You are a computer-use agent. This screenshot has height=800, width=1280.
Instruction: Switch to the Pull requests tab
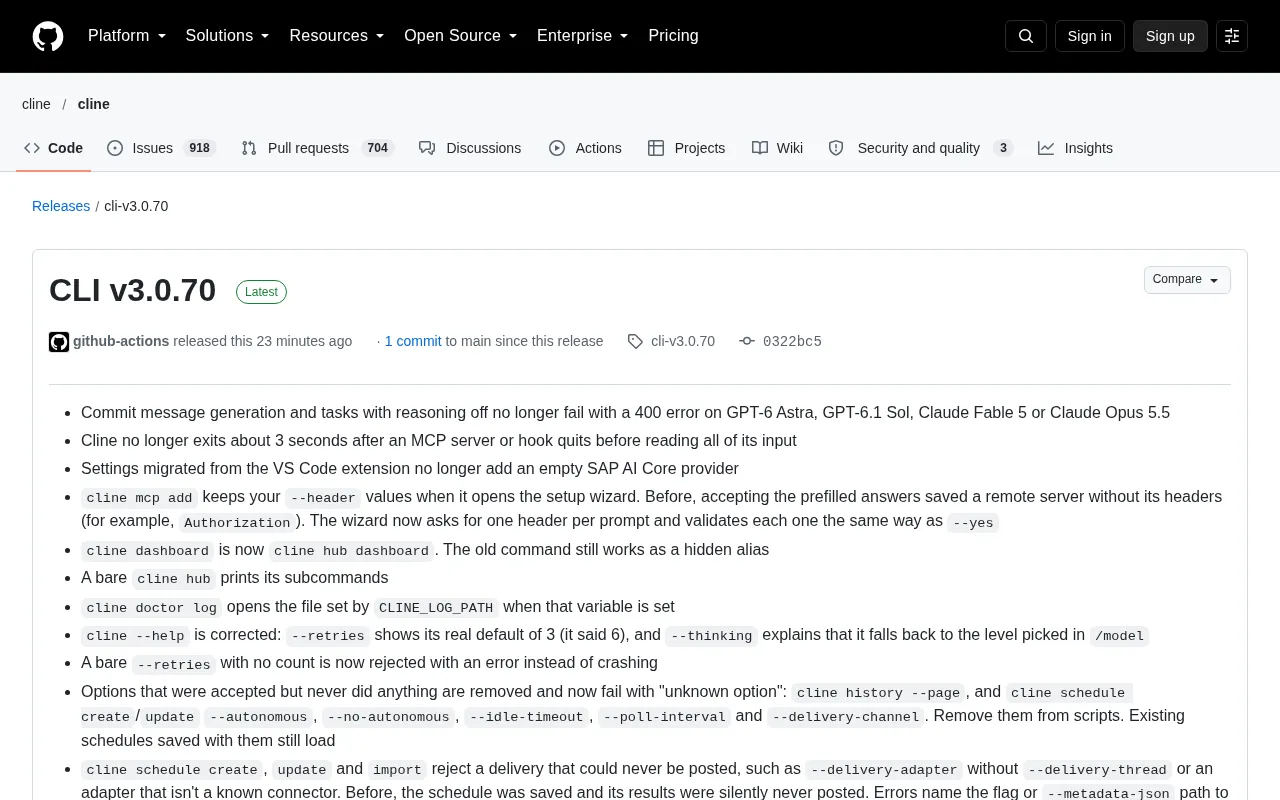318,148
